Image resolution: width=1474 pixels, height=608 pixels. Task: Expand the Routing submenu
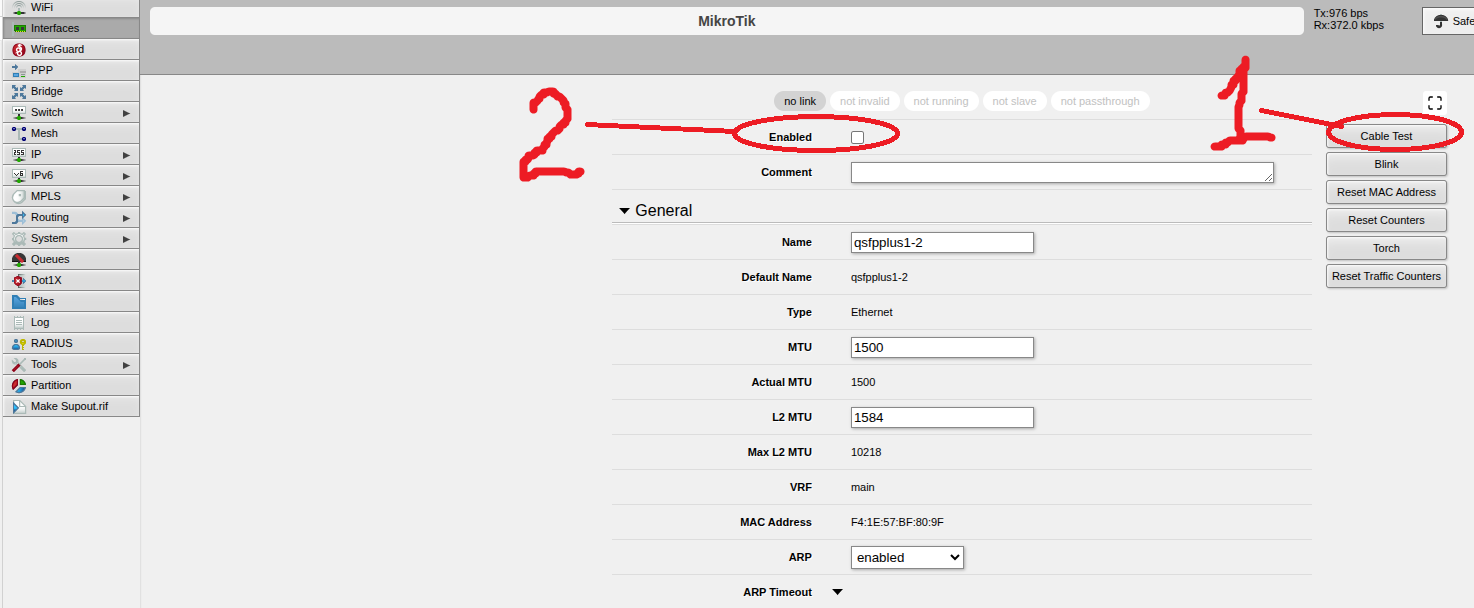tap(126, 217)
